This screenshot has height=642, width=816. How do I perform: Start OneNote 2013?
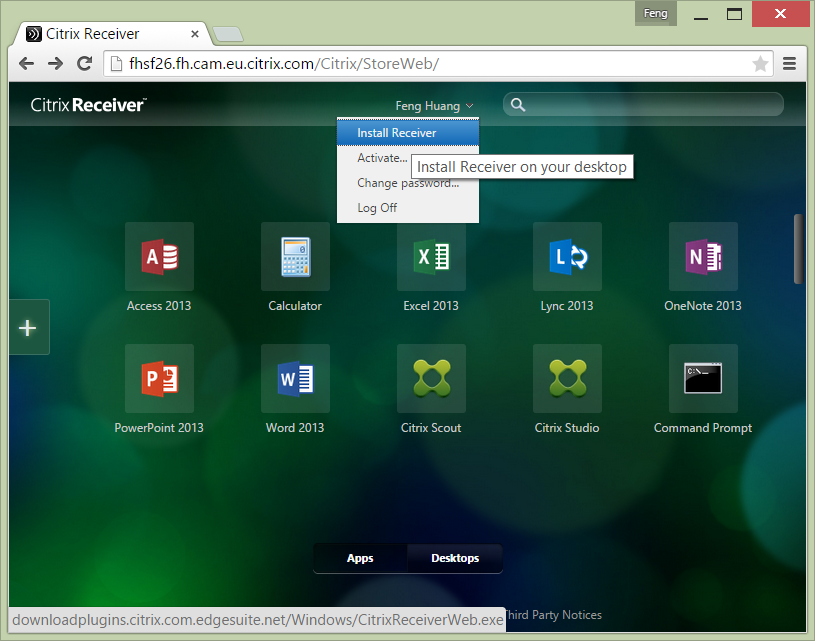tap(703, 257)
